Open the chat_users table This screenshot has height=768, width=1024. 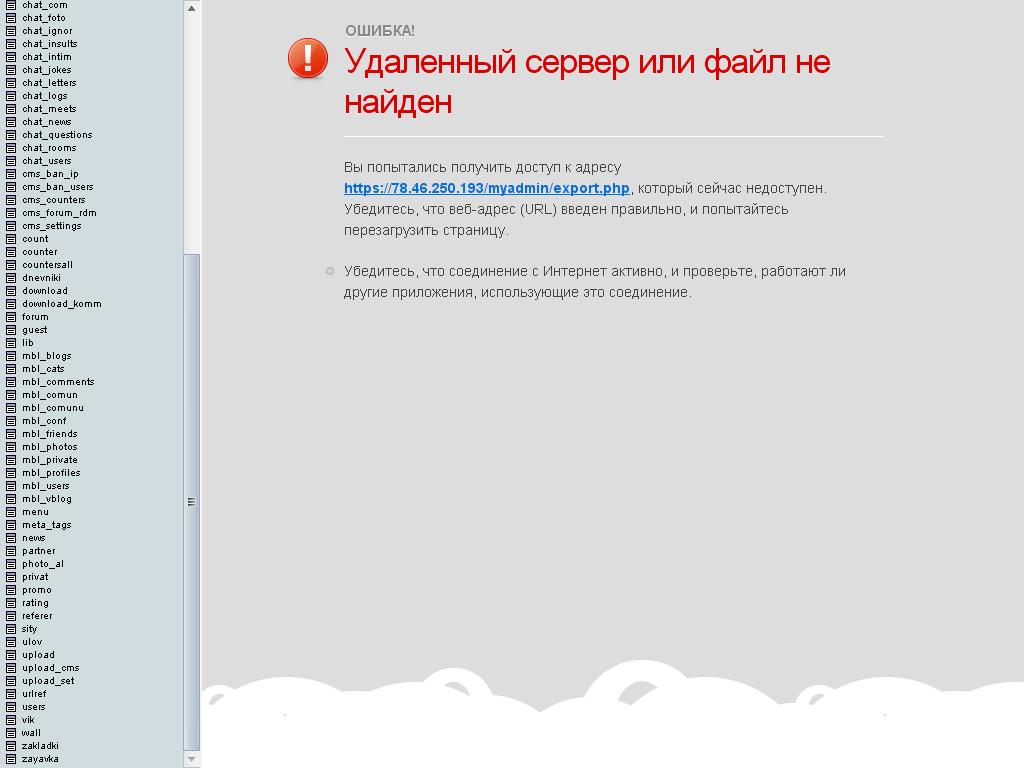(46, 161)
